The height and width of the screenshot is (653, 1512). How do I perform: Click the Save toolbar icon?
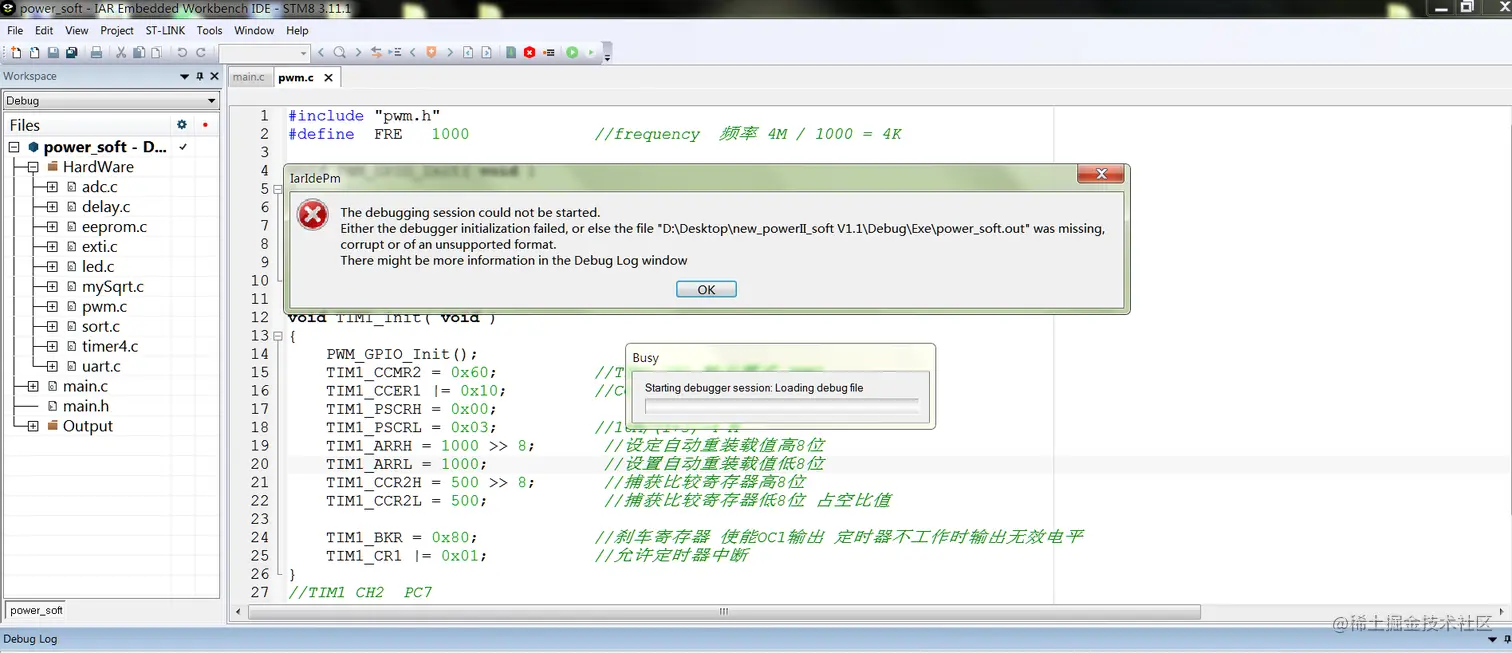(53, 52)
